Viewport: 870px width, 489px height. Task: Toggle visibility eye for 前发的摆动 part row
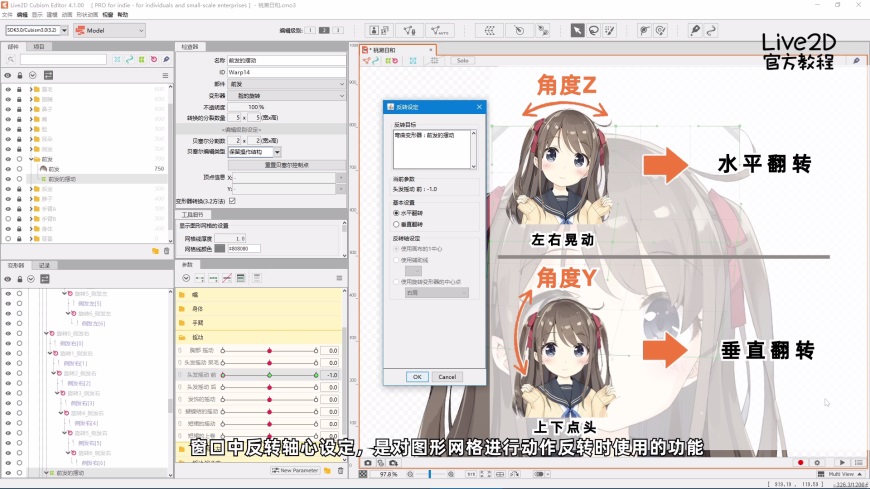click(x=8, y=179)
